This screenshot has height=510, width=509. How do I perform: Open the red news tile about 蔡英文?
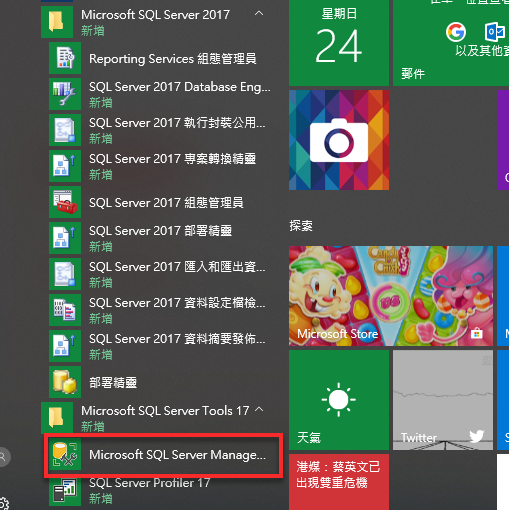[x=339, y=482]
